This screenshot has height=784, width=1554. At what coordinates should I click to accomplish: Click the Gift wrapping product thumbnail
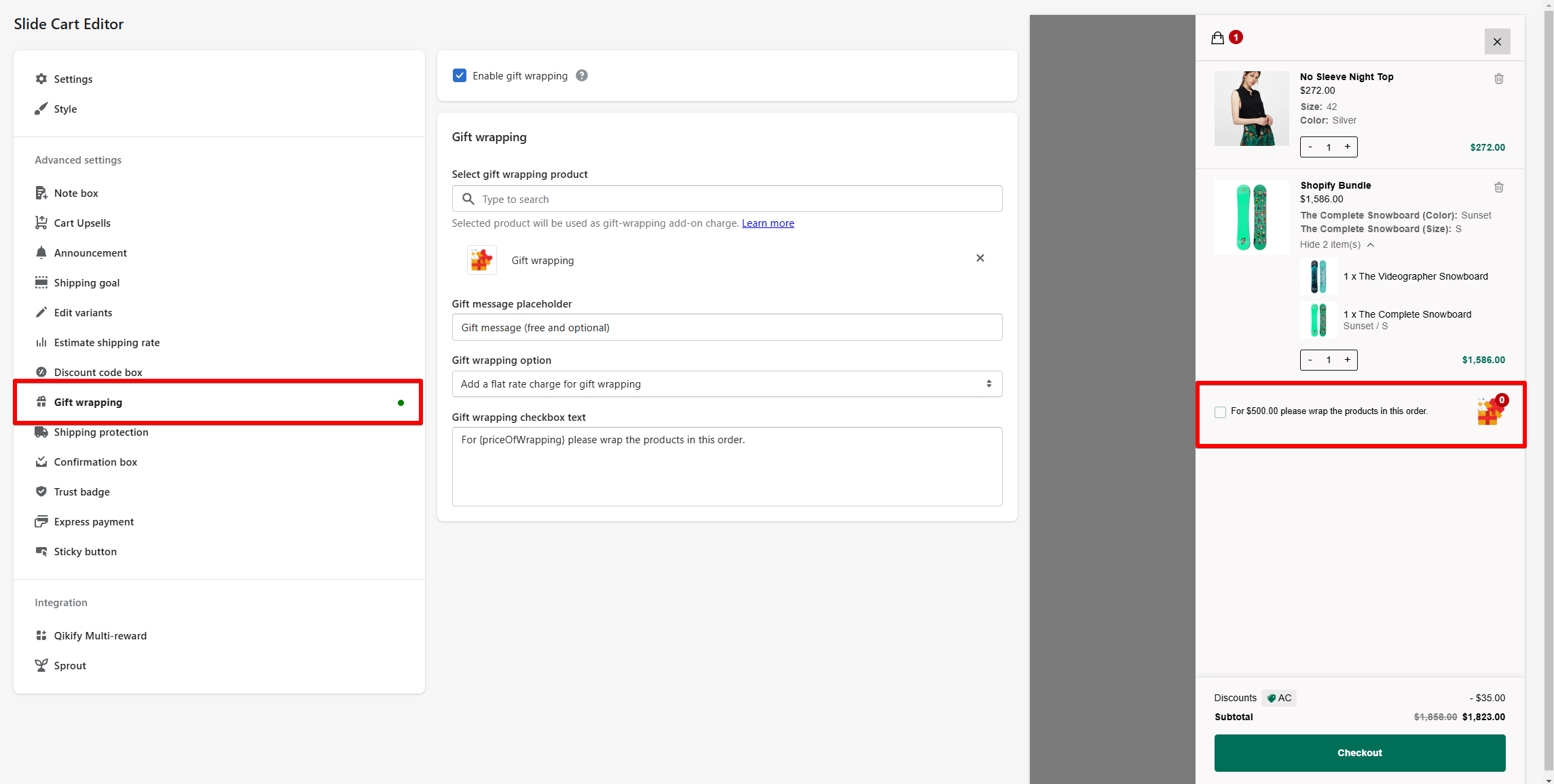(482, 260)
